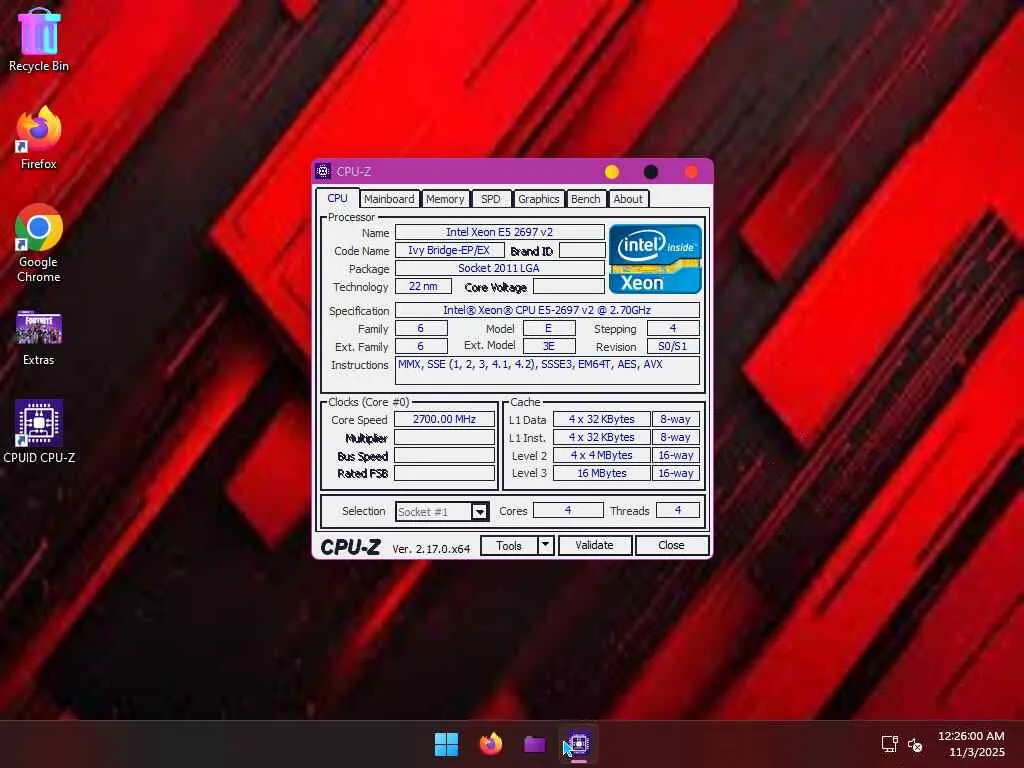Click the Level 3 16-way value
Image resolution: width=1024 pixels, height=768 pixels.
[676, 473]
